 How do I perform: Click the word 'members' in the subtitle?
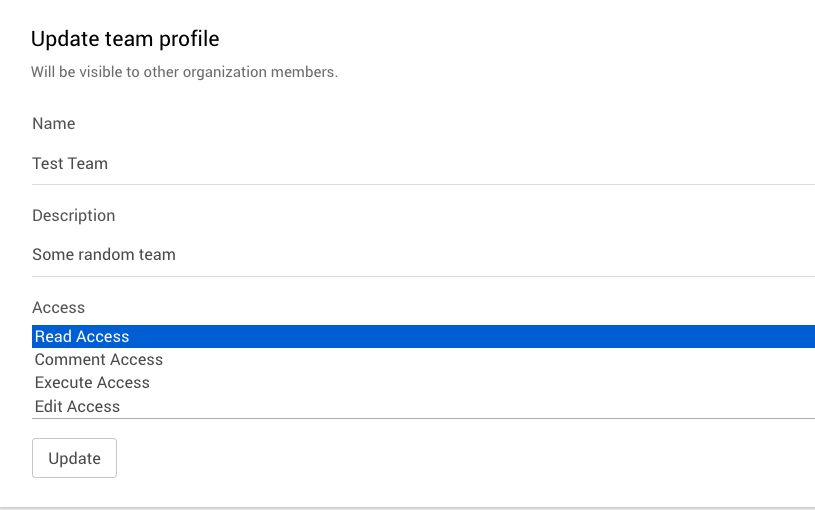pos(307,73)
